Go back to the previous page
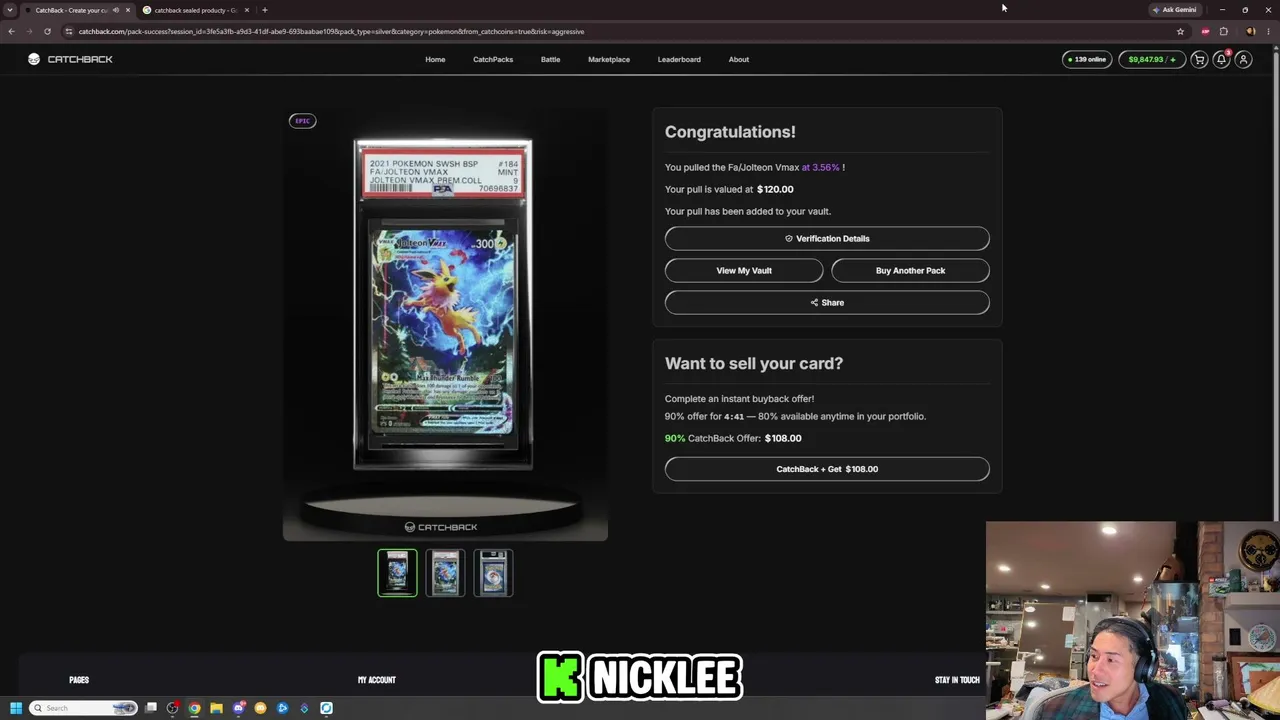The width and height of the screenshot is (1280, 720). [x=11, y=31]
